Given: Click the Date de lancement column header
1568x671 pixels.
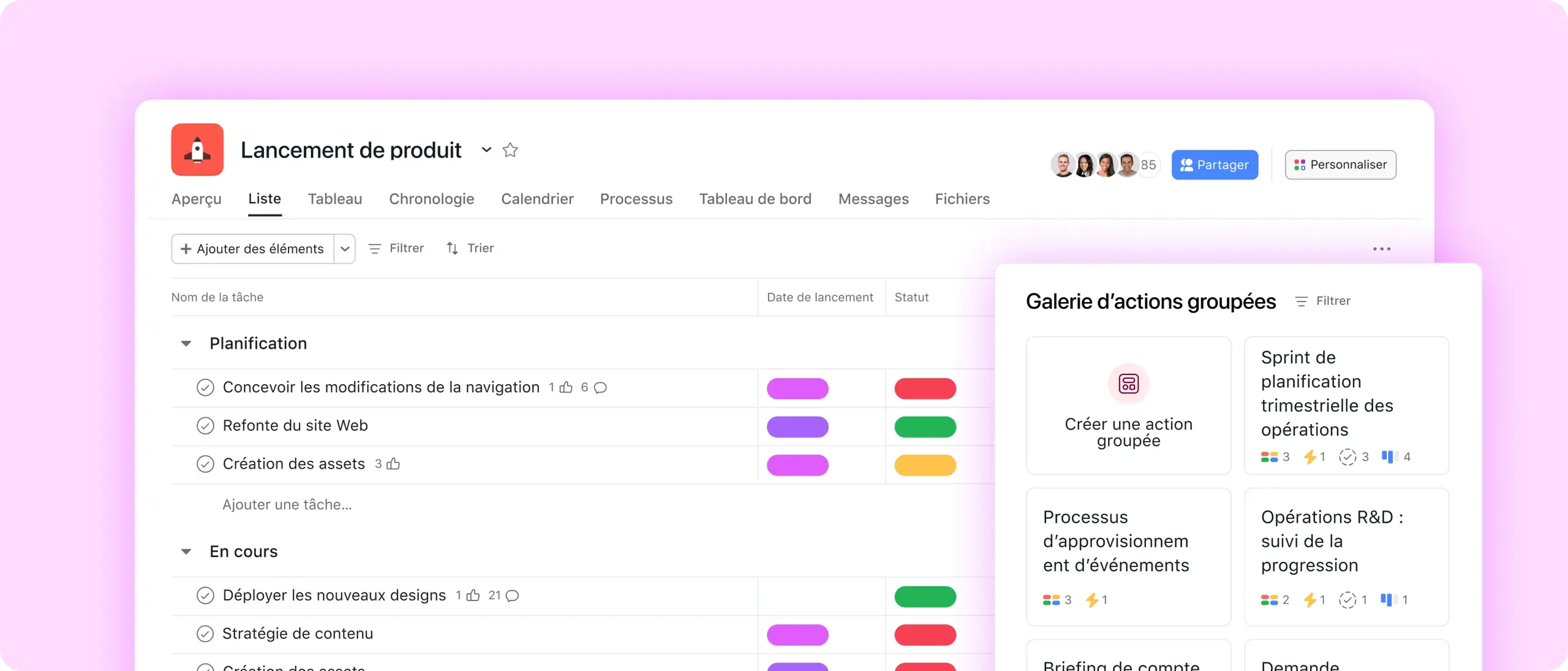Looking at the screenshot, I should click(x=820, y=297).
